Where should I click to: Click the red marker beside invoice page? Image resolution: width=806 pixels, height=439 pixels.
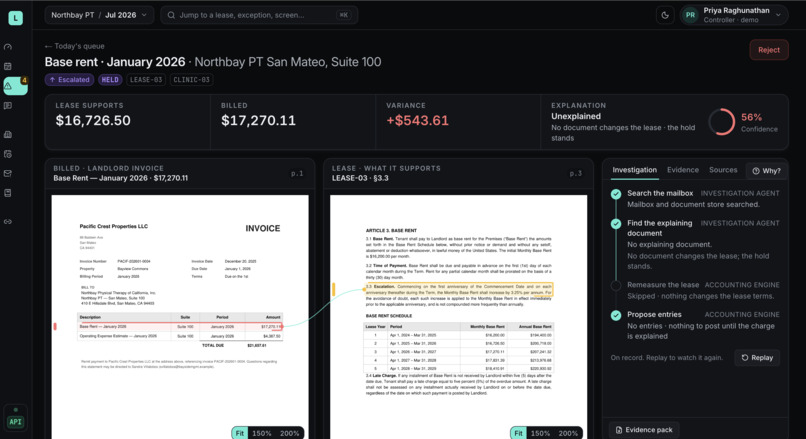click(x=55, y=326)
